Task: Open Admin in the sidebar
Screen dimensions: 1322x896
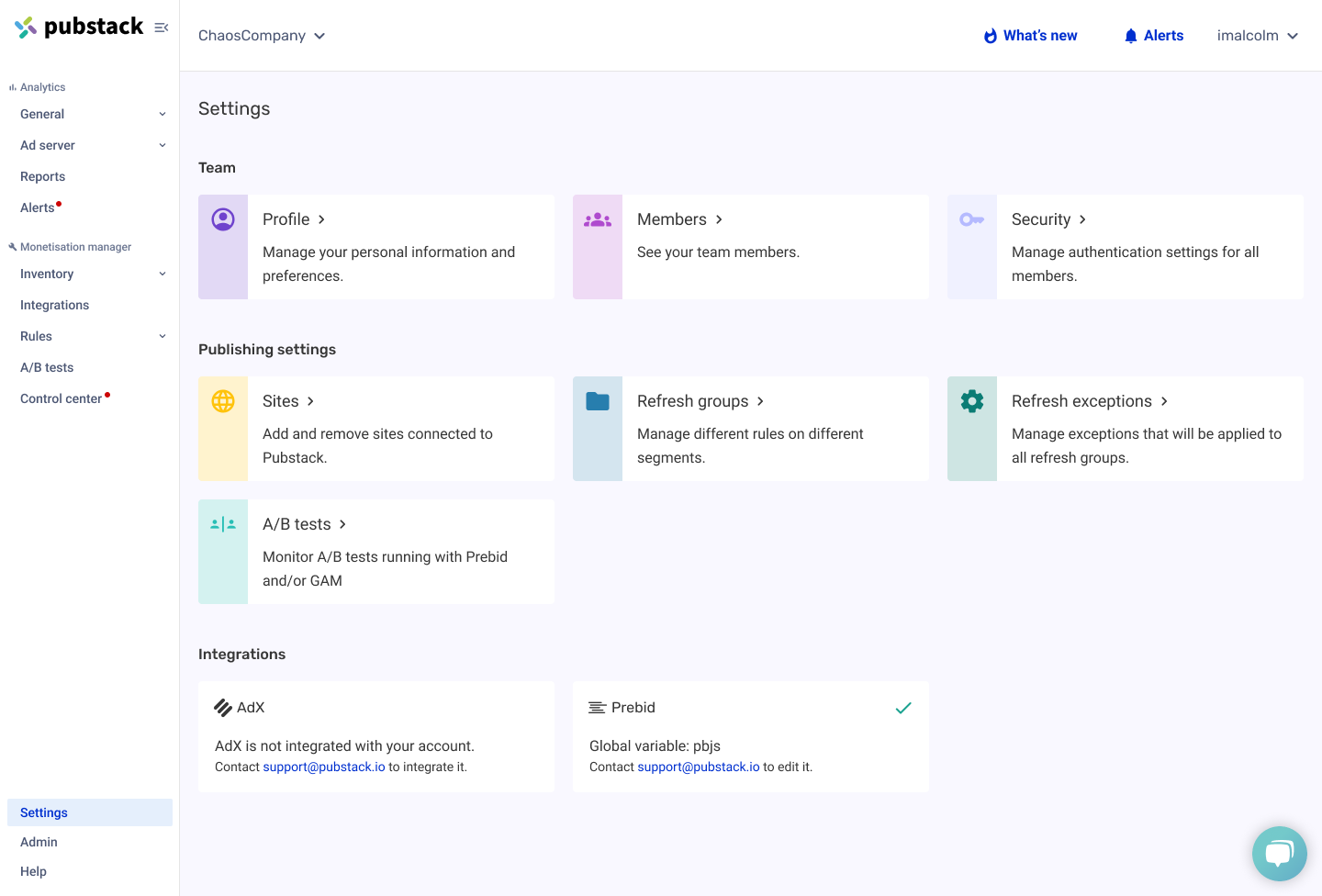Action: point(39,842)
